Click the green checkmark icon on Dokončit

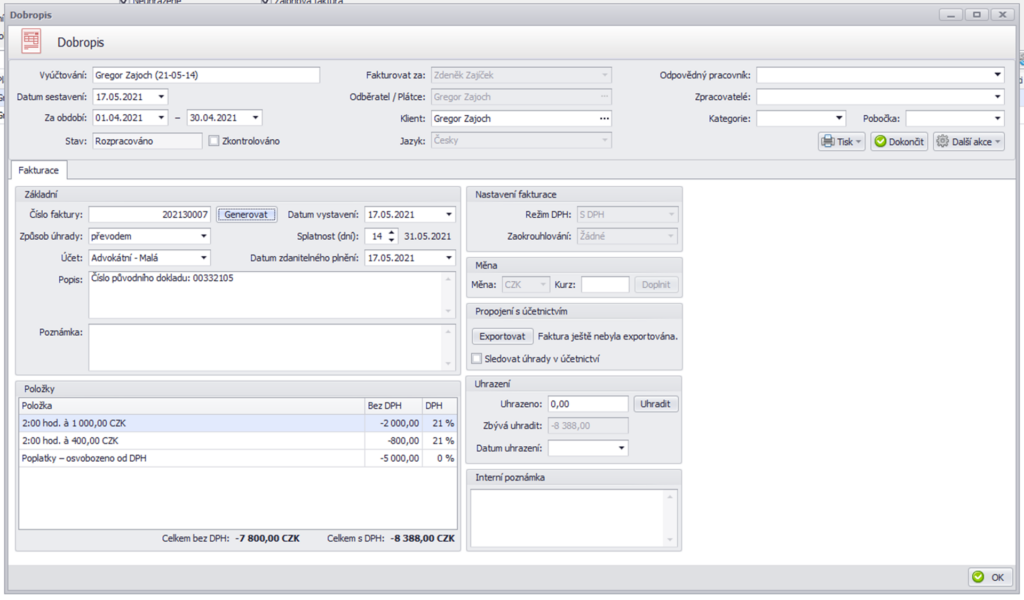point(880,142)
